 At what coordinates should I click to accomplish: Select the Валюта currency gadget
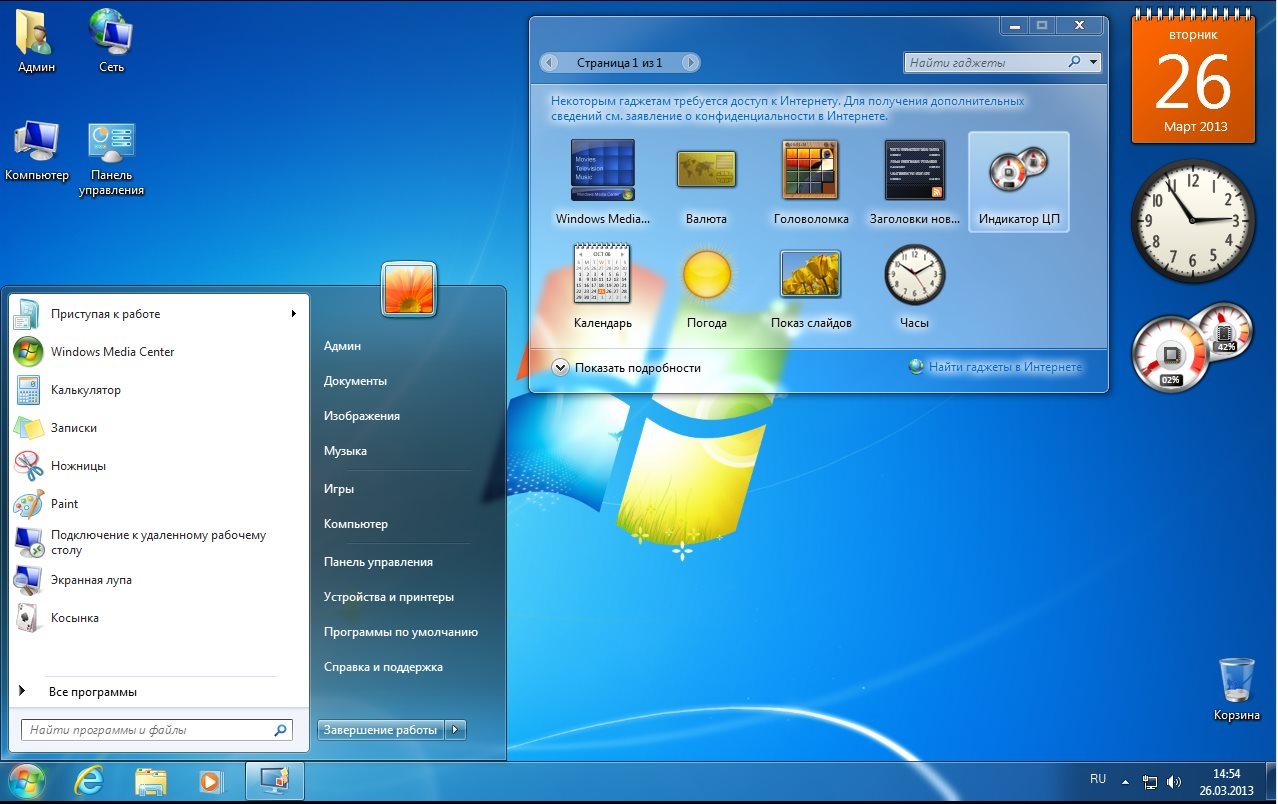coord(706,170)
